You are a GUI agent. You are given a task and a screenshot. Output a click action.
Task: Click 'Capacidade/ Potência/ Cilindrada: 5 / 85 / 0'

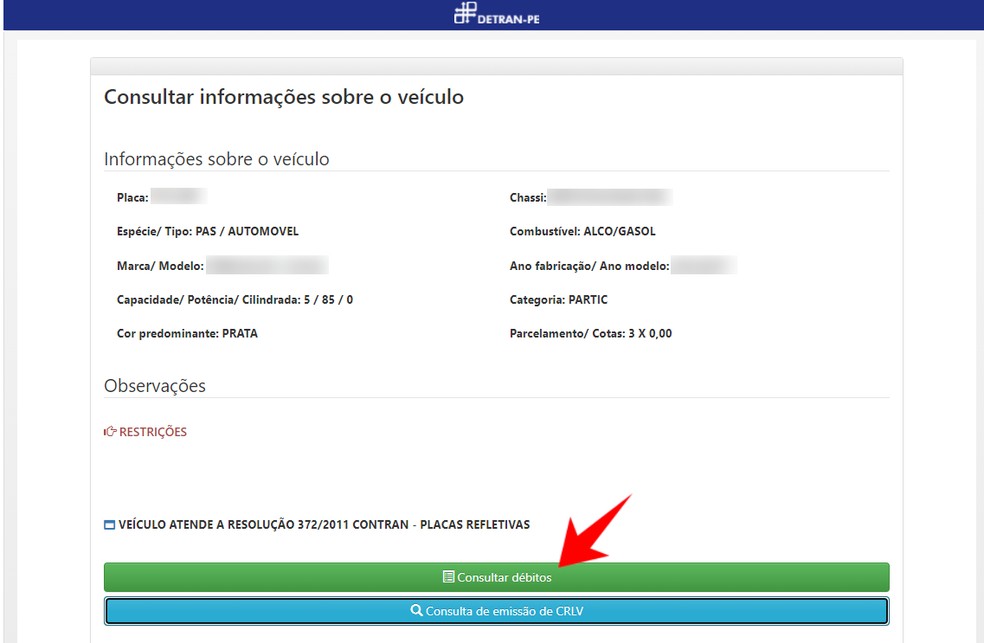tap(235, 300)
